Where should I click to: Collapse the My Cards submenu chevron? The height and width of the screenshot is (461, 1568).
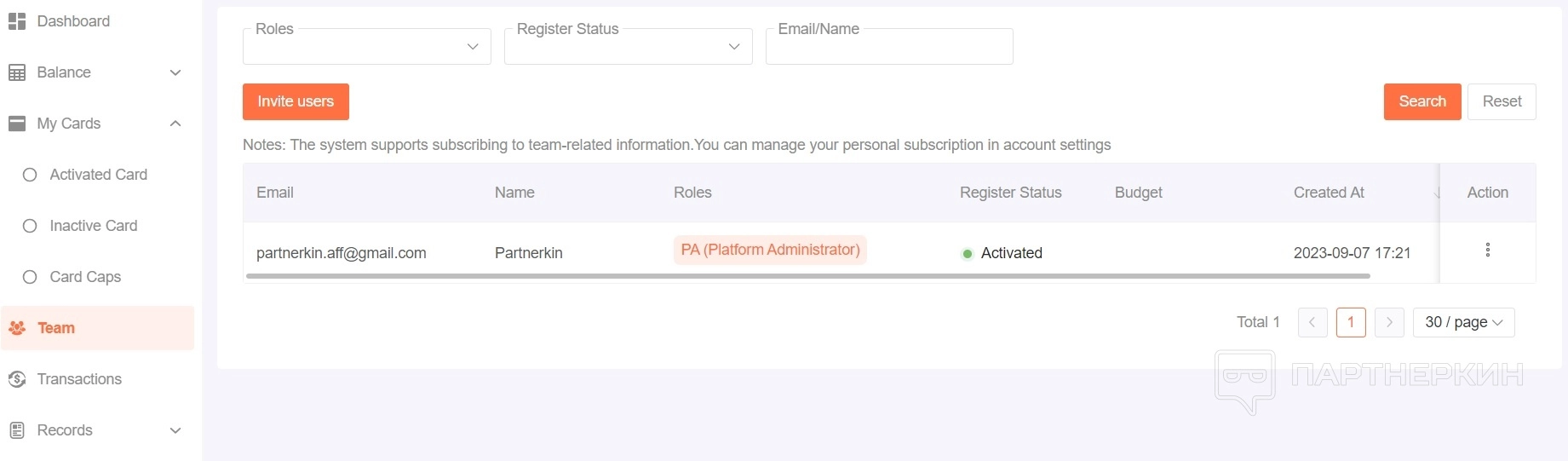[x=175, y=124]
